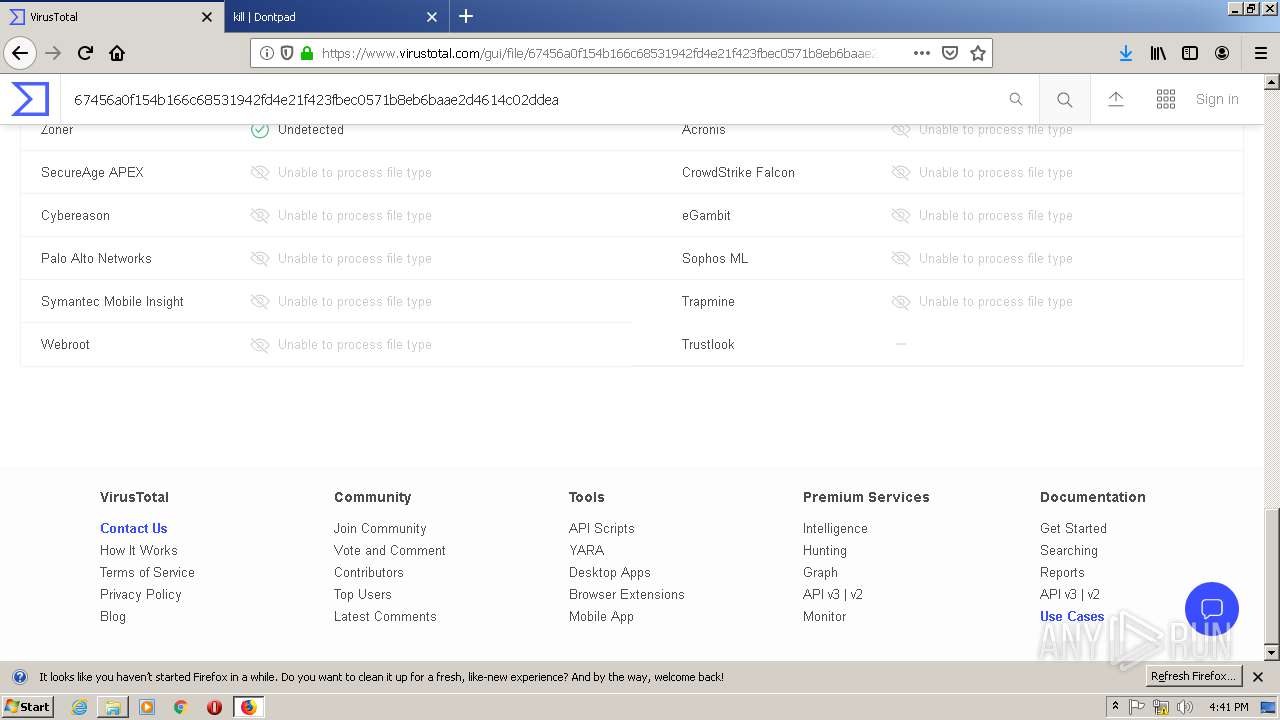This screenshot has height=720, width=1280.
Task: Open the Graph link
Action: pyautogui.click(x=820, y=572)
